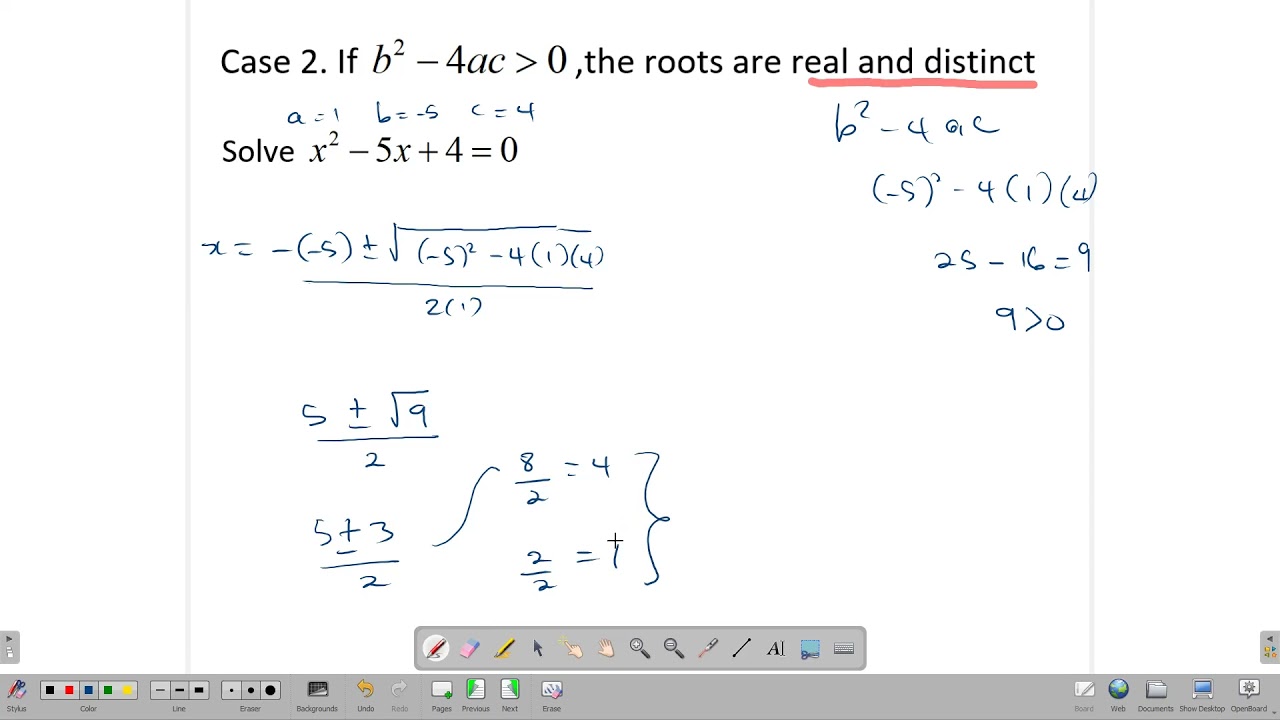The image size is (1280, 720).
Task: Pick the blue pen color
Action: 88,690
